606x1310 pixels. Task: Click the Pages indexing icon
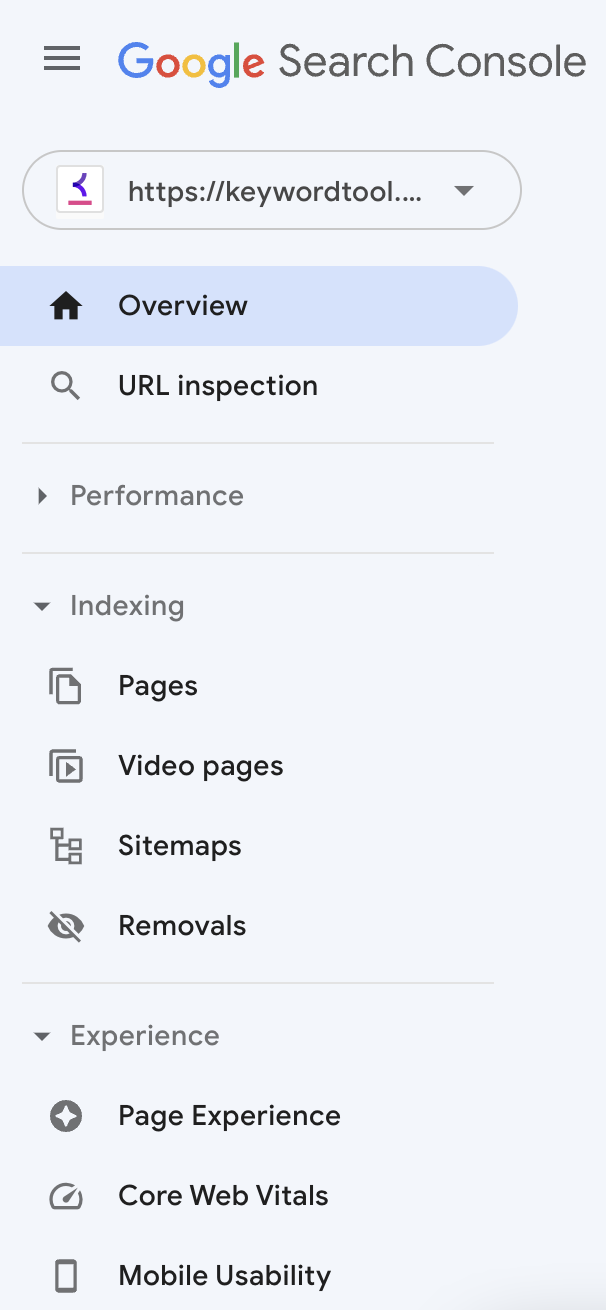click(65, 686)
